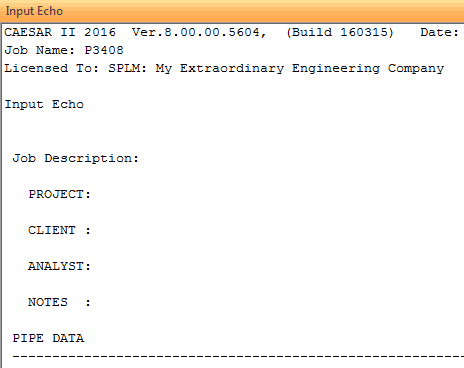The height and width of the screenshot is (368, 464).
Task: Click the Engineering Company text
Action: click(368, 68)
